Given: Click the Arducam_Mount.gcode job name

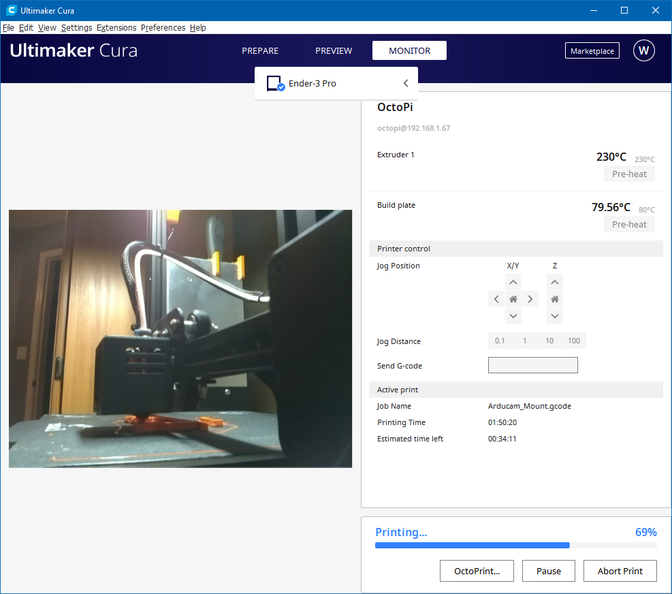Looking at the screenshot, I should (529, 406).
